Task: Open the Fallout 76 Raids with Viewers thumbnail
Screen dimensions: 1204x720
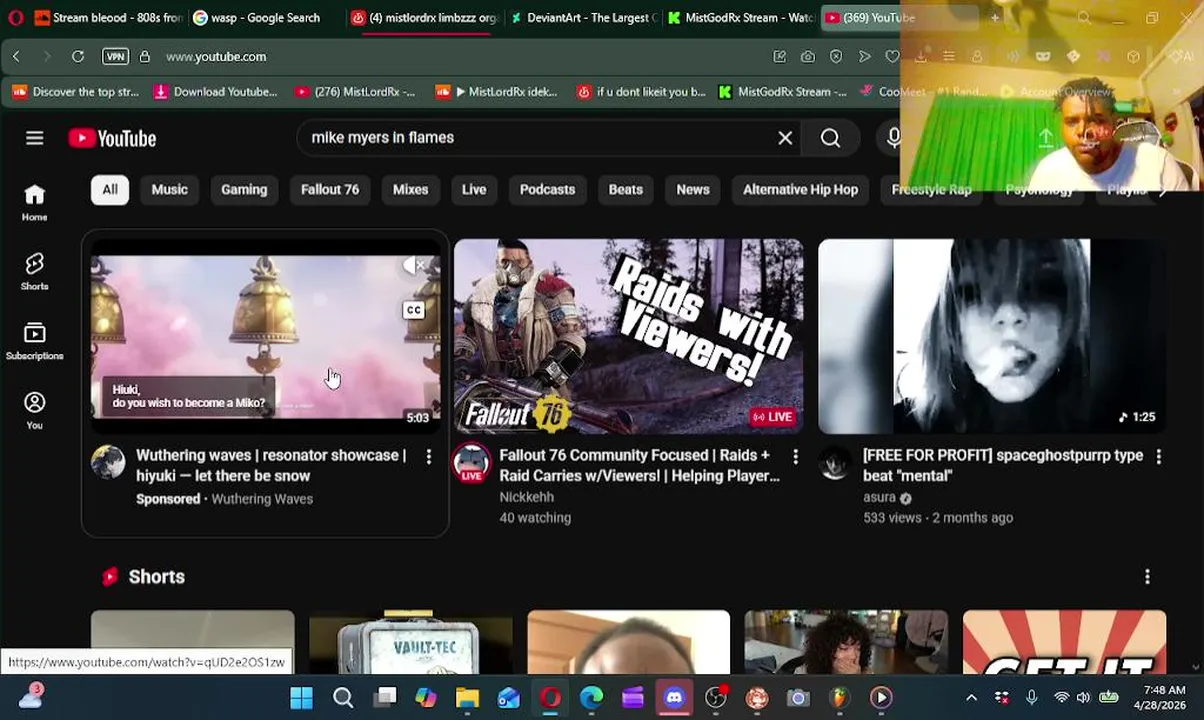Action: pos(628,336)
